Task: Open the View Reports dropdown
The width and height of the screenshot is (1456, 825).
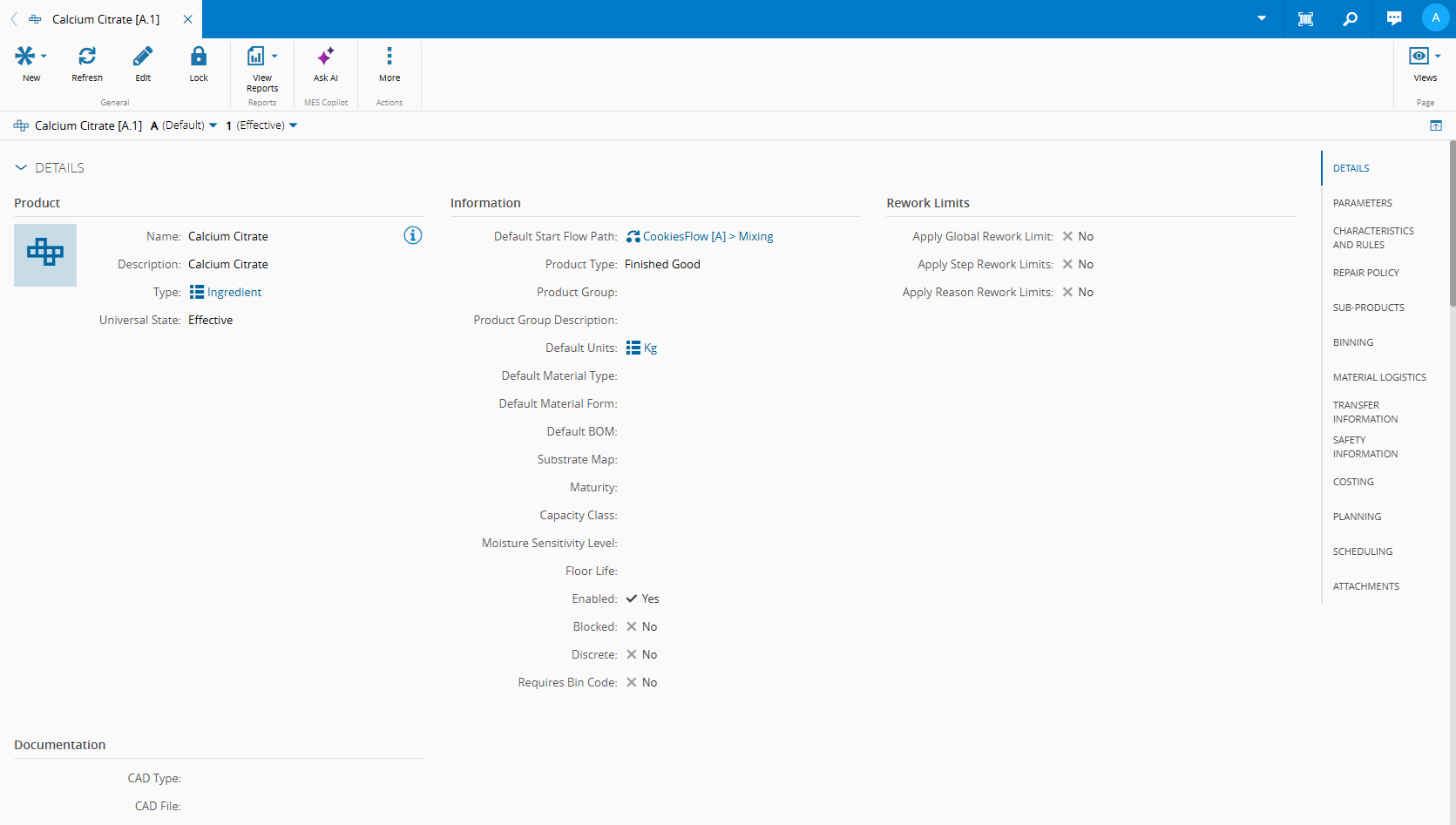Action: tap(274, 57)
